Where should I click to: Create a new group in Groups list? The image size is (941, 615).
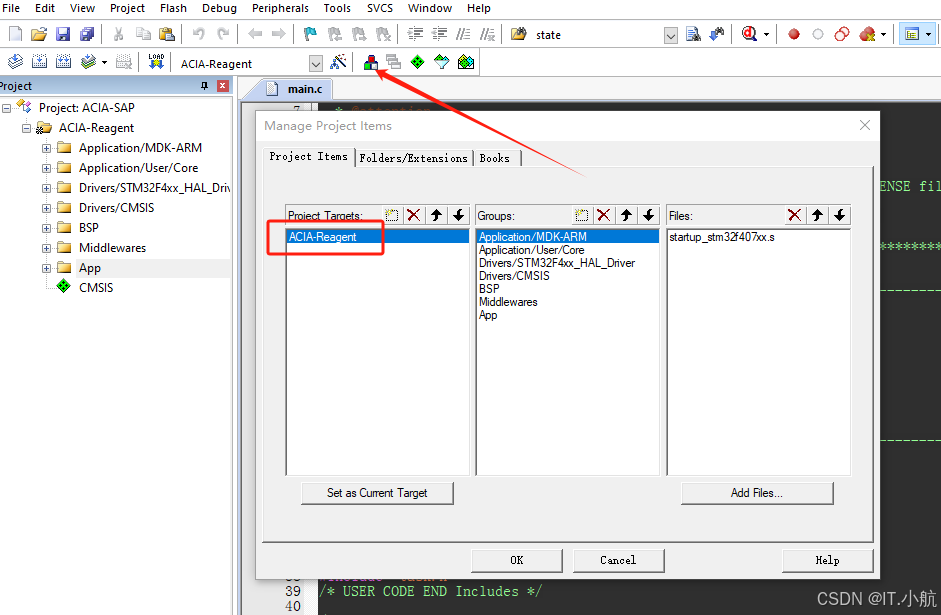pyautogui.click(x=581, y=215)
